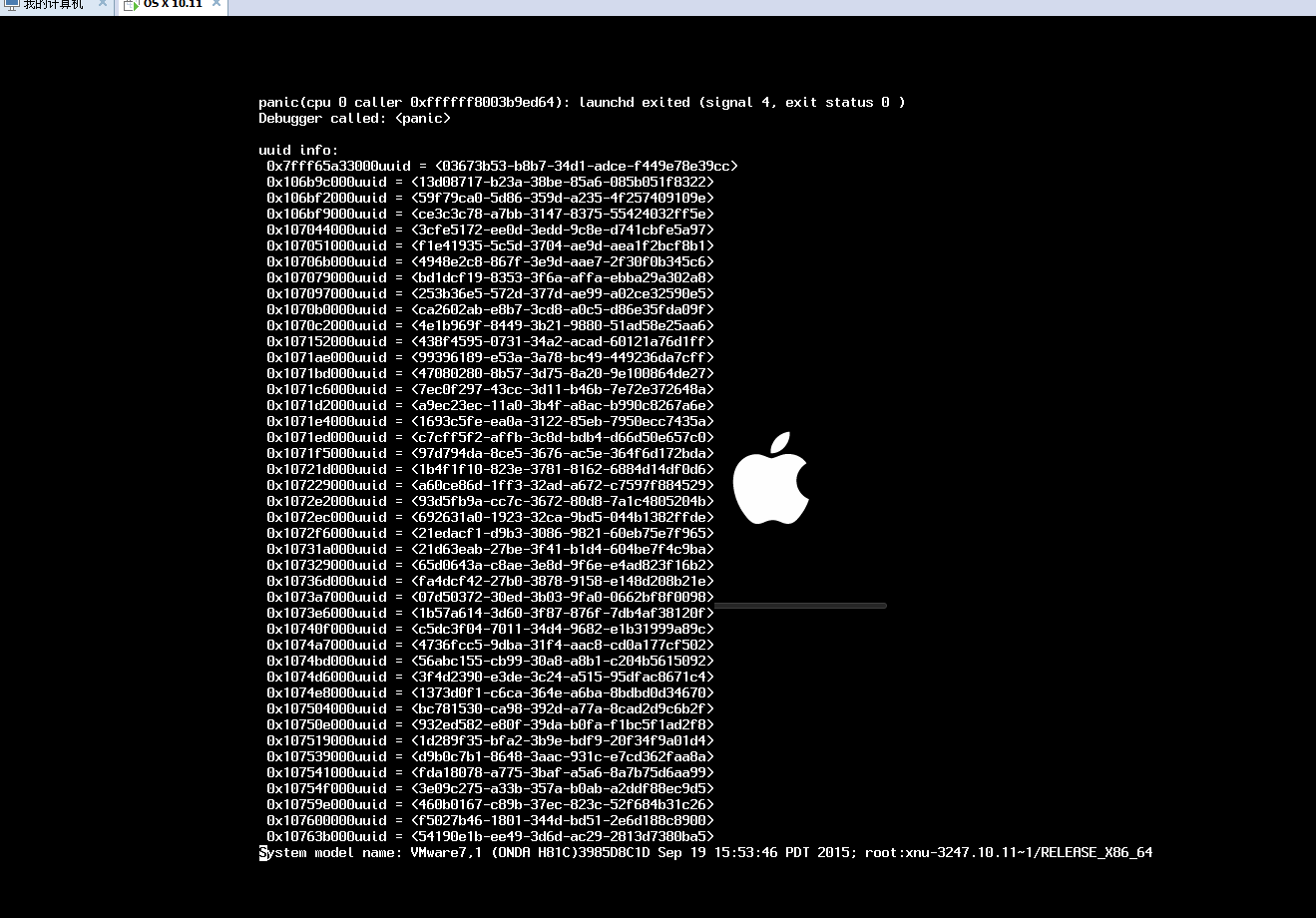Click the 'launchd exited (signal 4' panic line
Screen dimensions: 1316x918
(x=582, y=102)
